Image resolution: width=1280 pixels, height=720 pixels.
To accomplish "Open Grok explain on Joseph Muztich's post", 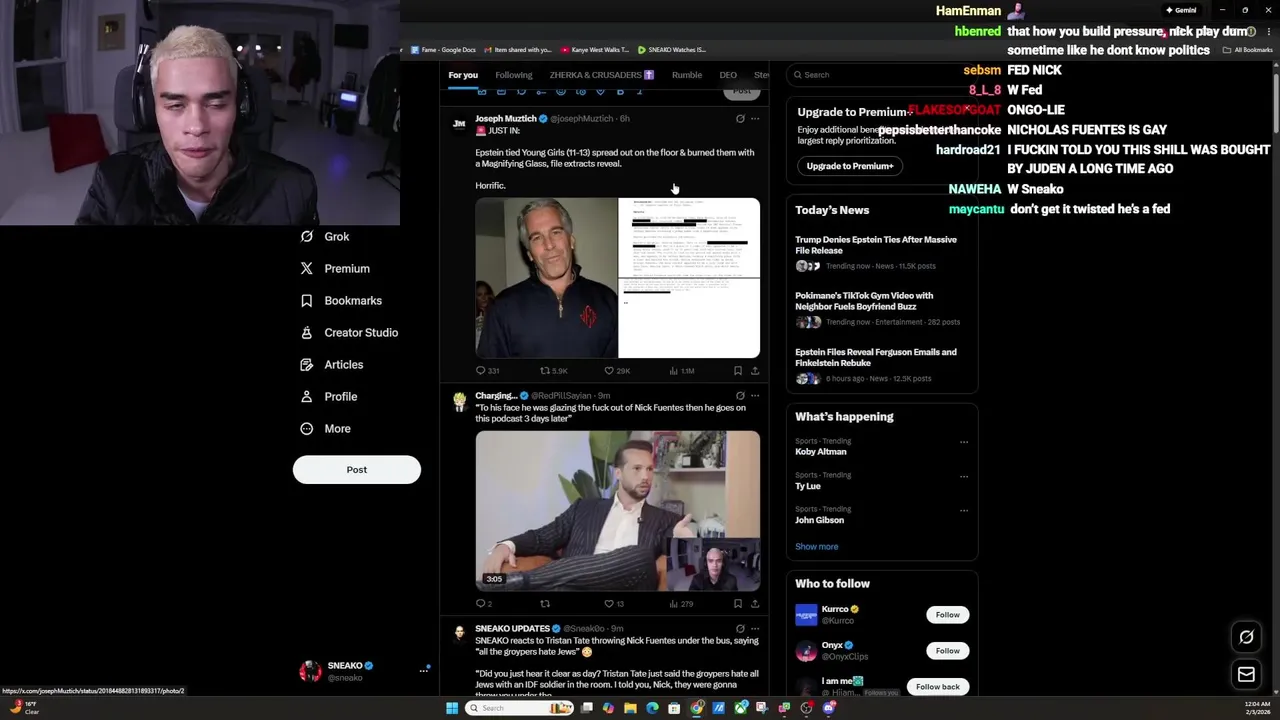I will pyautogui.click(x=740, y=119).
